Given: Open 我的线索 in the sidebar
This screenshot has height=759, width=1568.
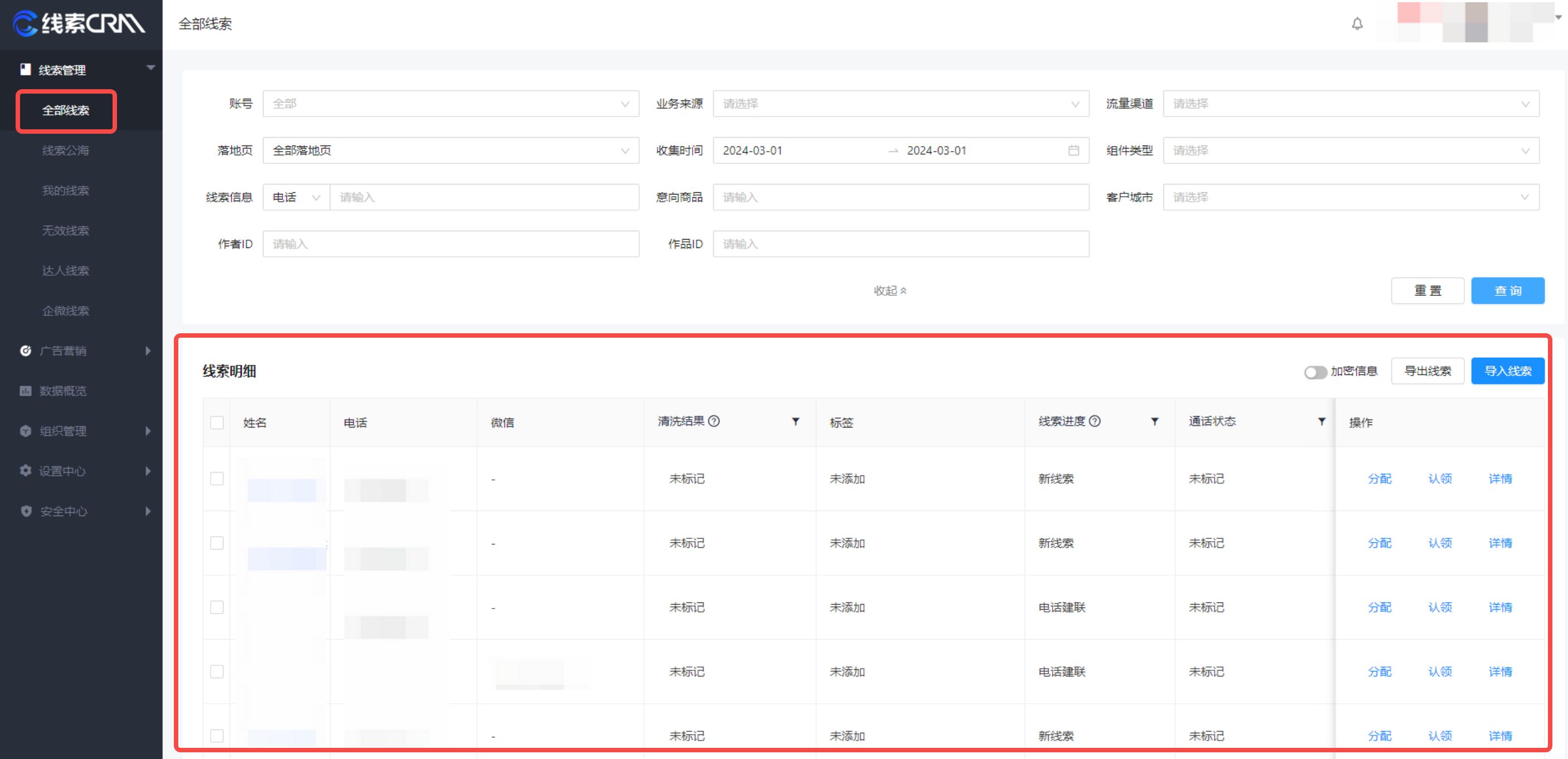Looking at the screenshot, I should point(66,191).
